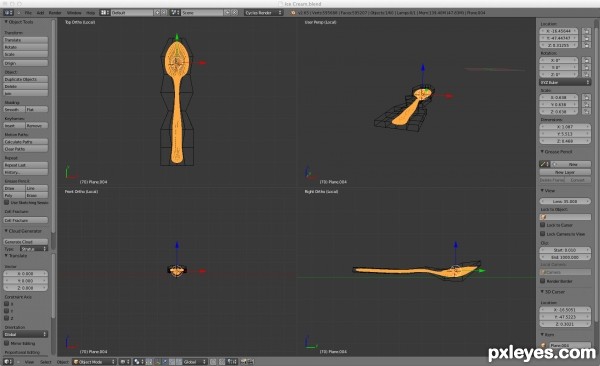The image size is (600, 366).
Task: Delete the current scene with X icon
Action: pyautogui.click(x=235, y=13)
